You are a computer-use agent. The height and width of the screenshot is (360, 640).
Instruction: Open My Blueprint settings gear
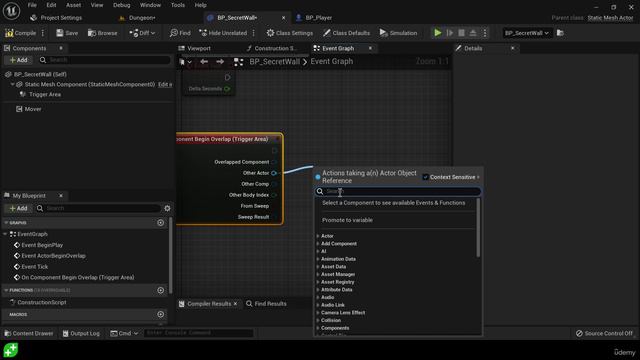tap(167, 208)
